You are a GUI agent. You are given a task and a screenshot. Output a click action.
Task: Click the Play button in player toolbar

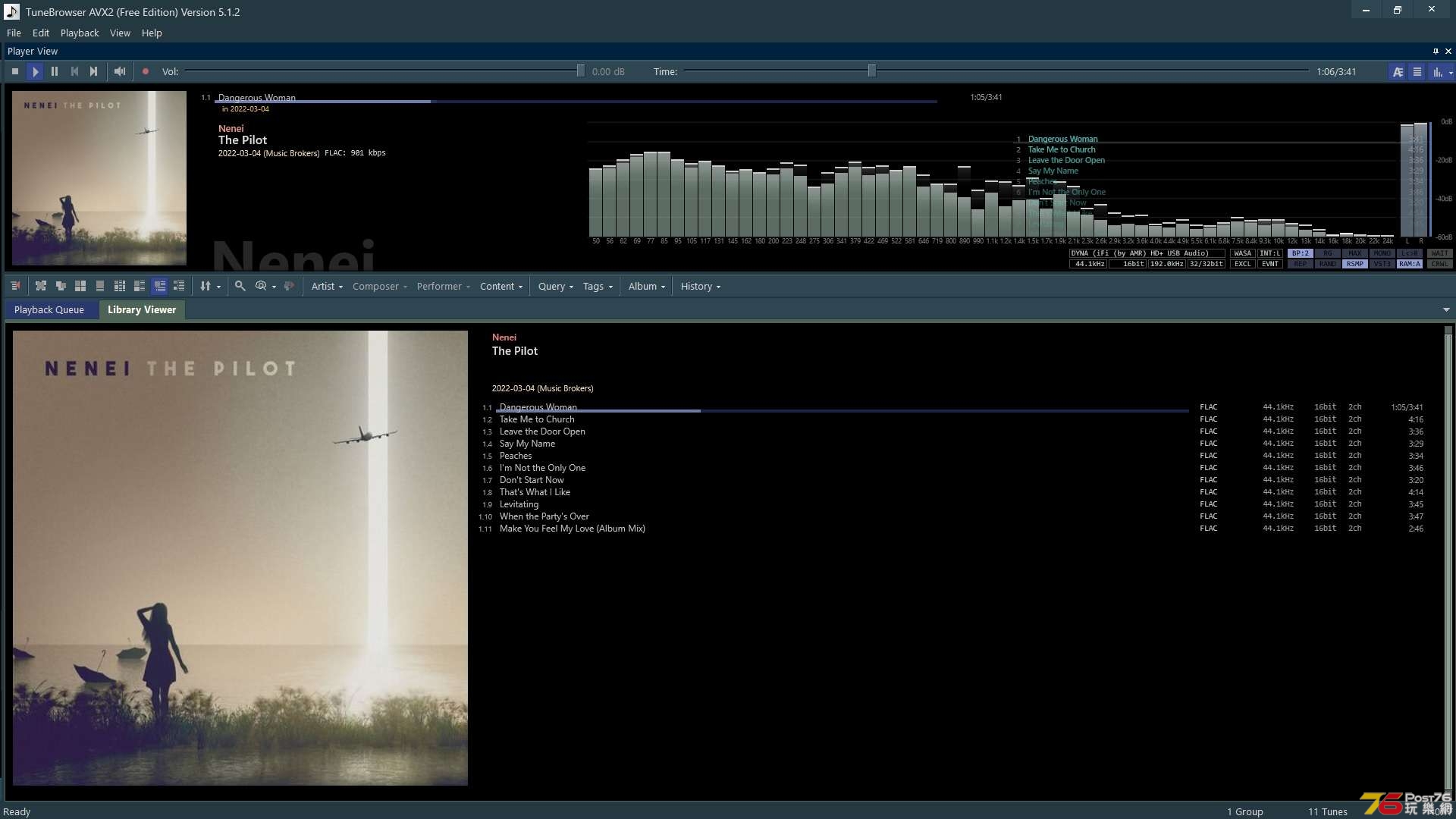35,71
